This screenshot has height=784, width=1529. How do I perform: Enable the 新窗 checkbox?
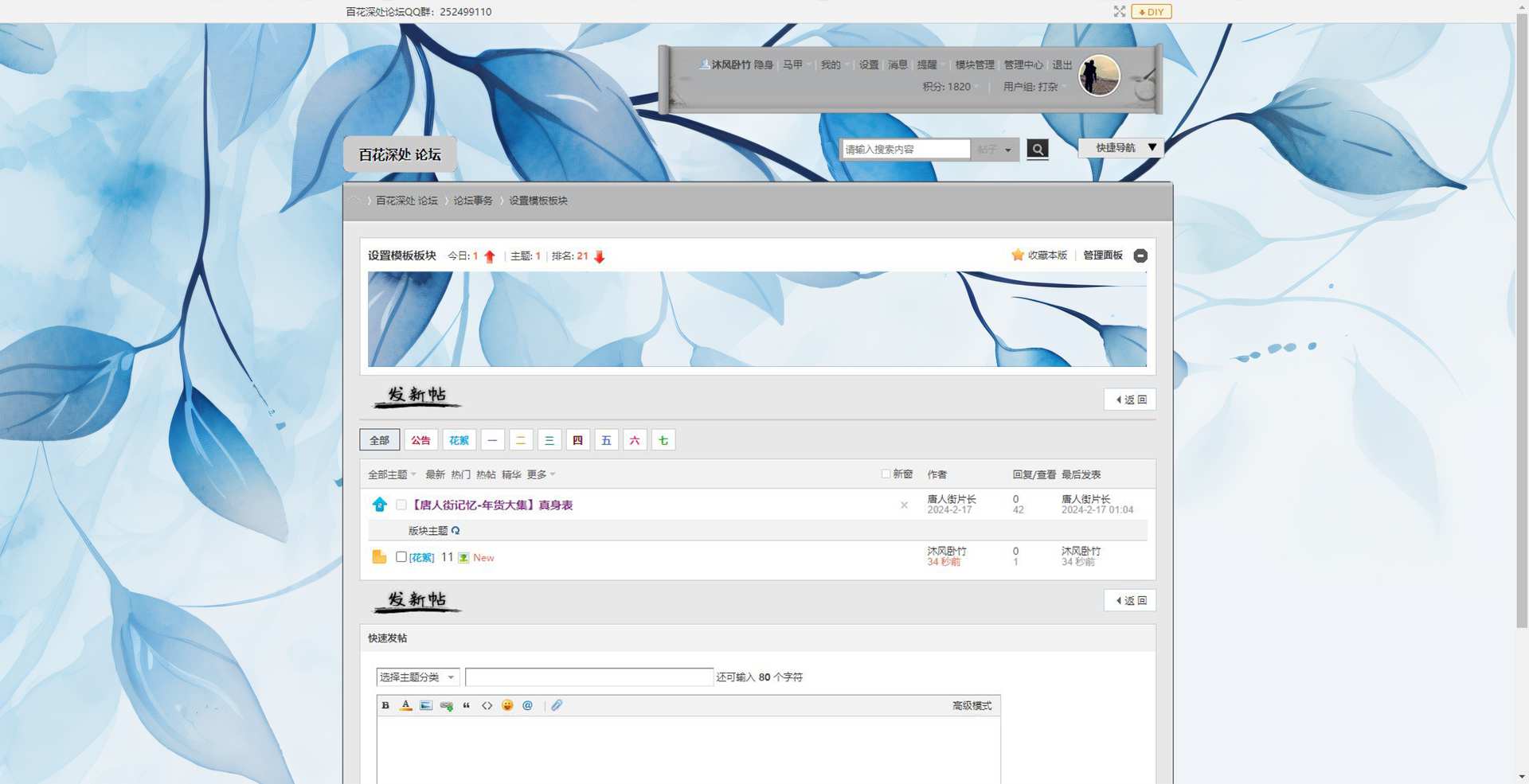click(x=886, y=474)
